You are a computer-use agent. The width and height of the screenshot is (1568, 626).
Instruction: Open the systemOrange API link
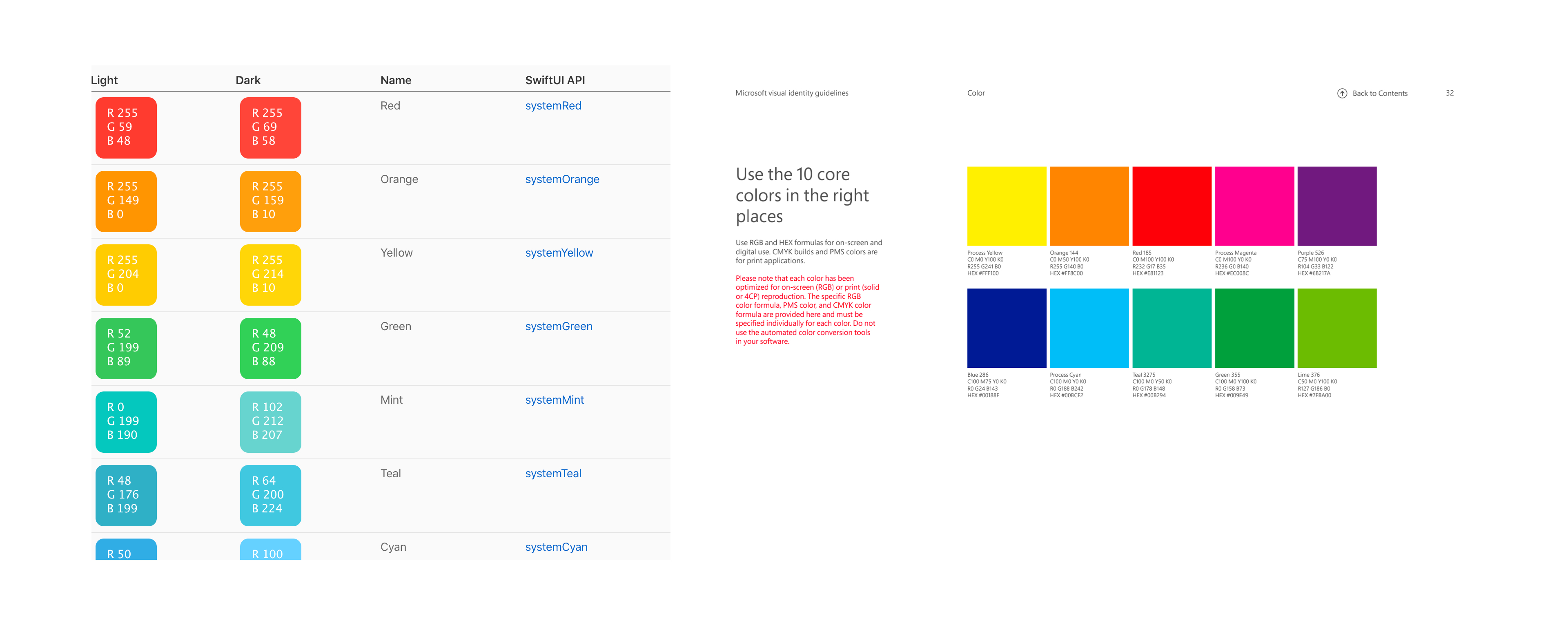point(562,180)
